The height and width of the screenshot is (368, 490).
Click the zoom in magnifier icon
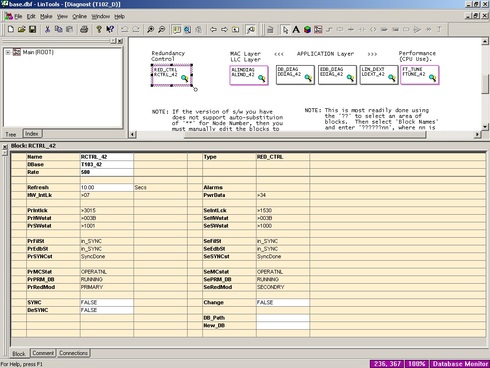click(150, 29)
